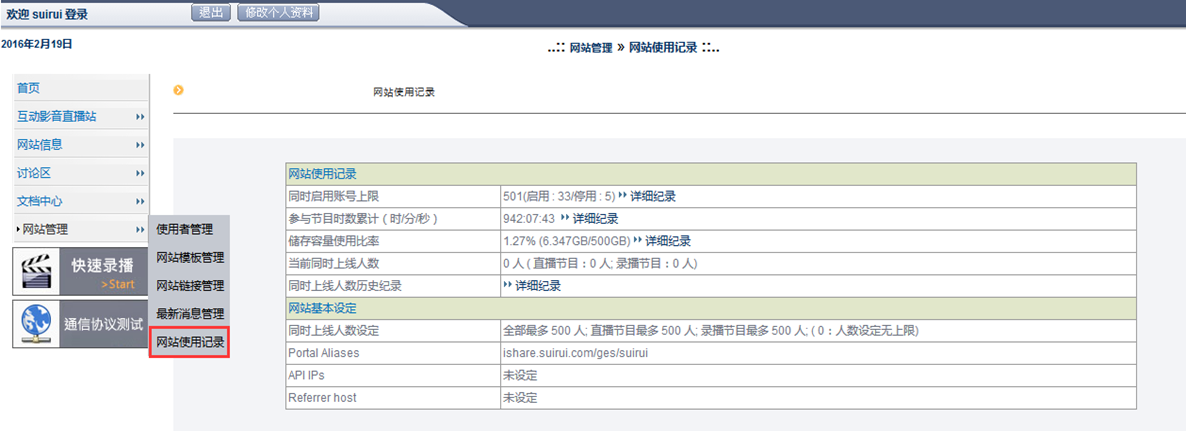This screenshot has height=431, width=1186.
Task: Click the 欢迎 suirui 登录 welcome text
Action: [48, 14]
